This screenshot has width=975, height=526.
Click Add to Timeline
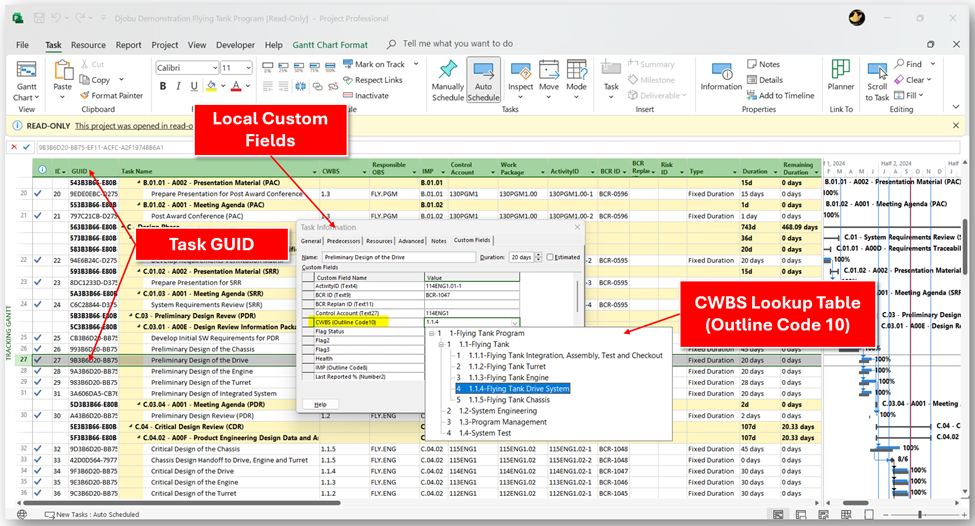[780, 95]
